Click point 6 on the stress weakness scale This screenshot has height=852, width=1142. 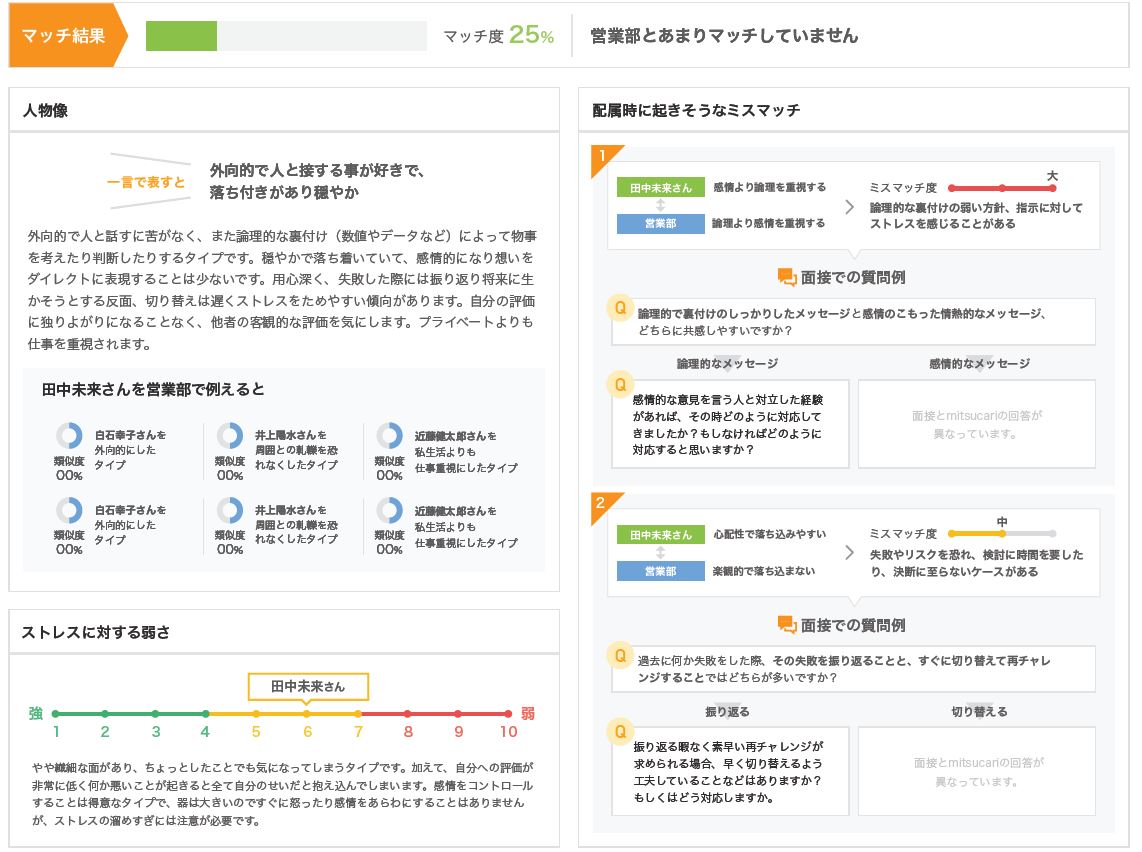[x=306, y=713]
